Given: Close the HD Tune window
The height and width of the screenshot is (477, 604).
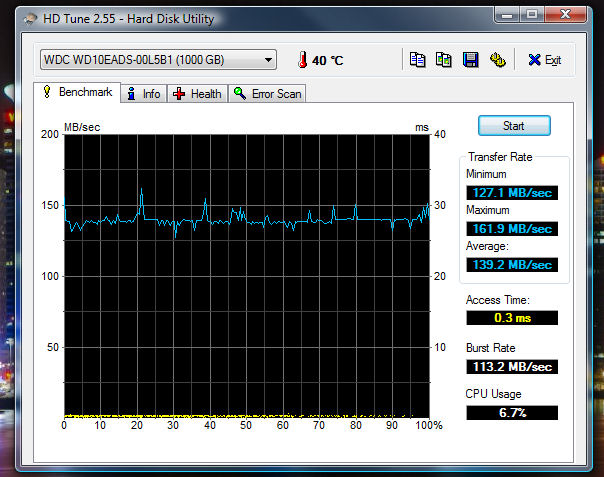Looking at the screenshot, I should pyautogui.click(x=565, y=15).
